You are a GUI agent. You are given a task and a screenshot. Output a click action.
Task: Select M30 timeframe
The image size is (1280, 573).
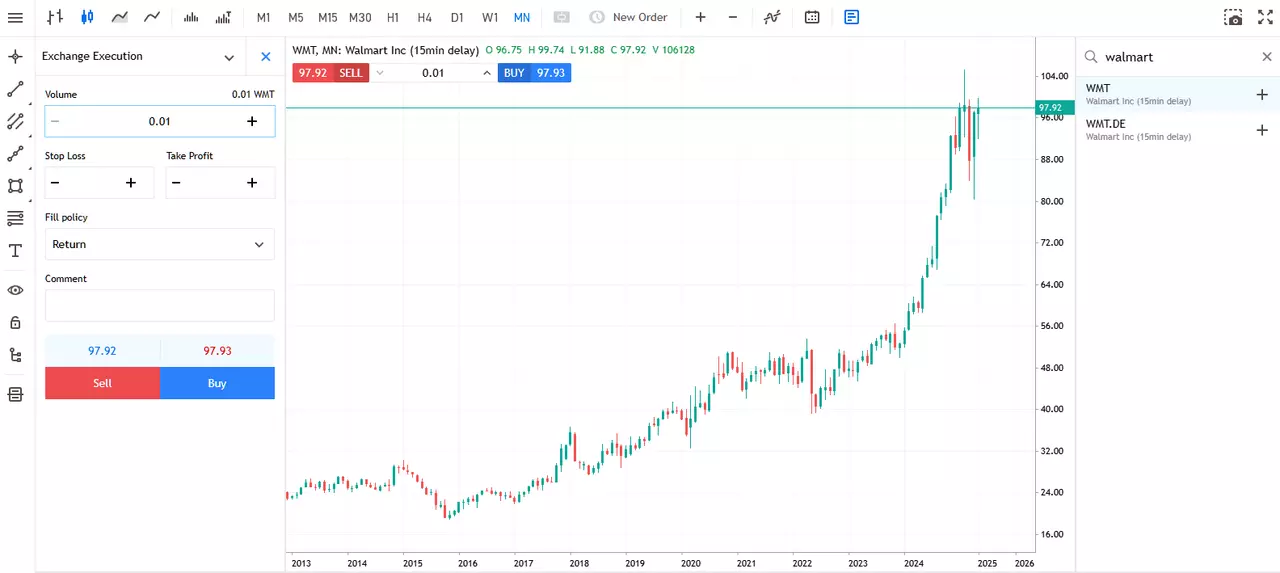360,17
